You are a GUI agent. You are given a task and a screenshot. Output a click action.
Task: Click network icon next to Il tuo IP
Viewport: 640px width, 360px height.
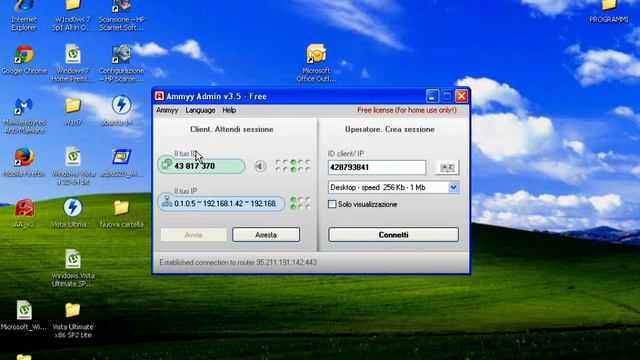tap(167, 202)
